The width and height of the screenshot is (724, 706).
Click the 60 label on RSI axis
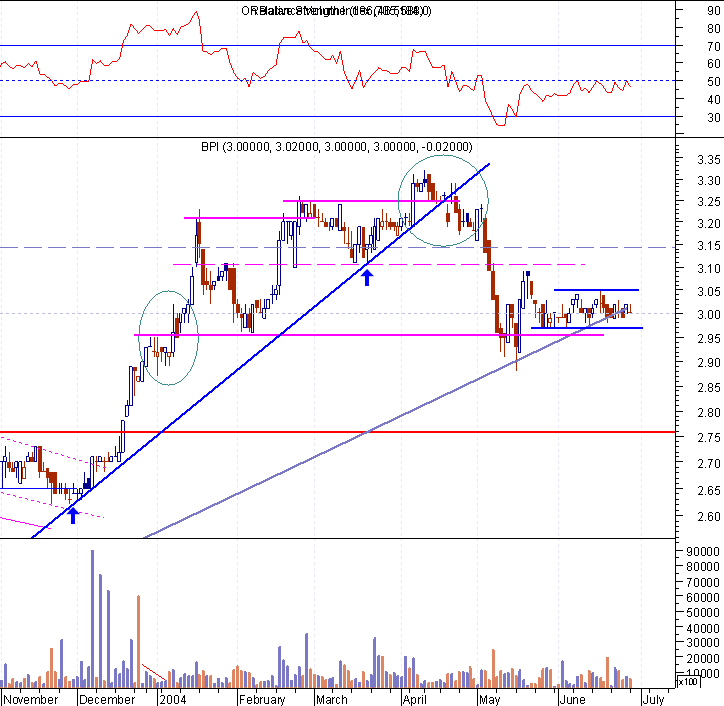coord(714,64)
